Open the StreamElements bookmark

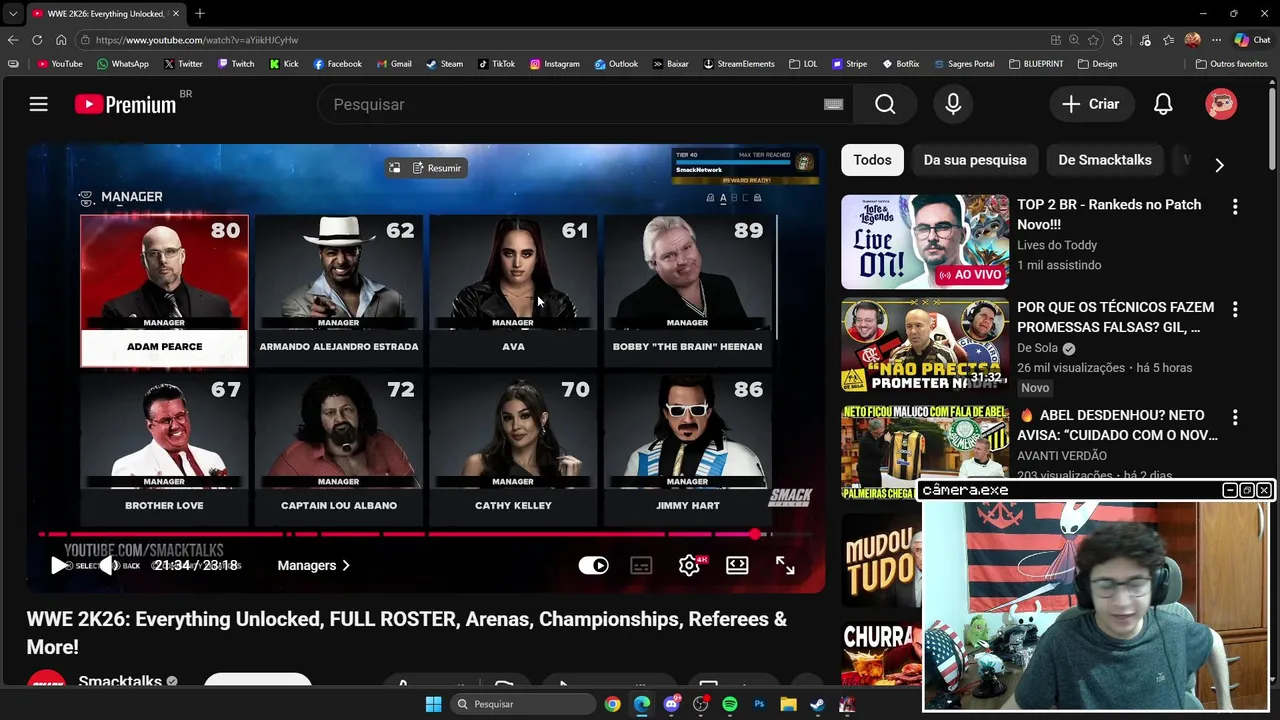pyautogui.click(x=738, y=64)
